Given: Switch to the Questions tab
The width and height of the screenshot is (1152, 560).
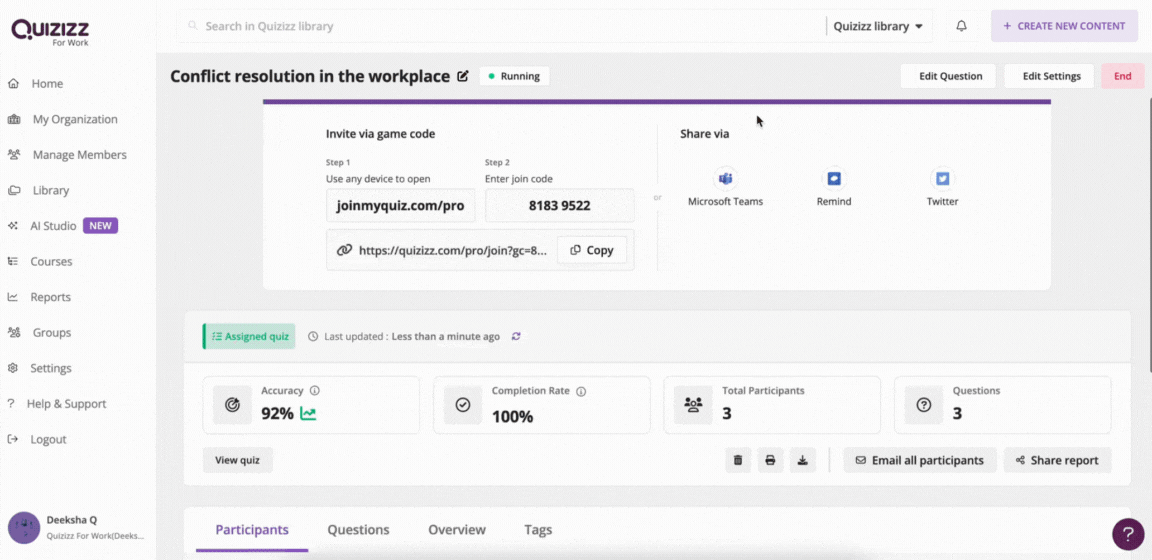Looking at the screenshot, I should pyautogui.click(x=359, y=530).
